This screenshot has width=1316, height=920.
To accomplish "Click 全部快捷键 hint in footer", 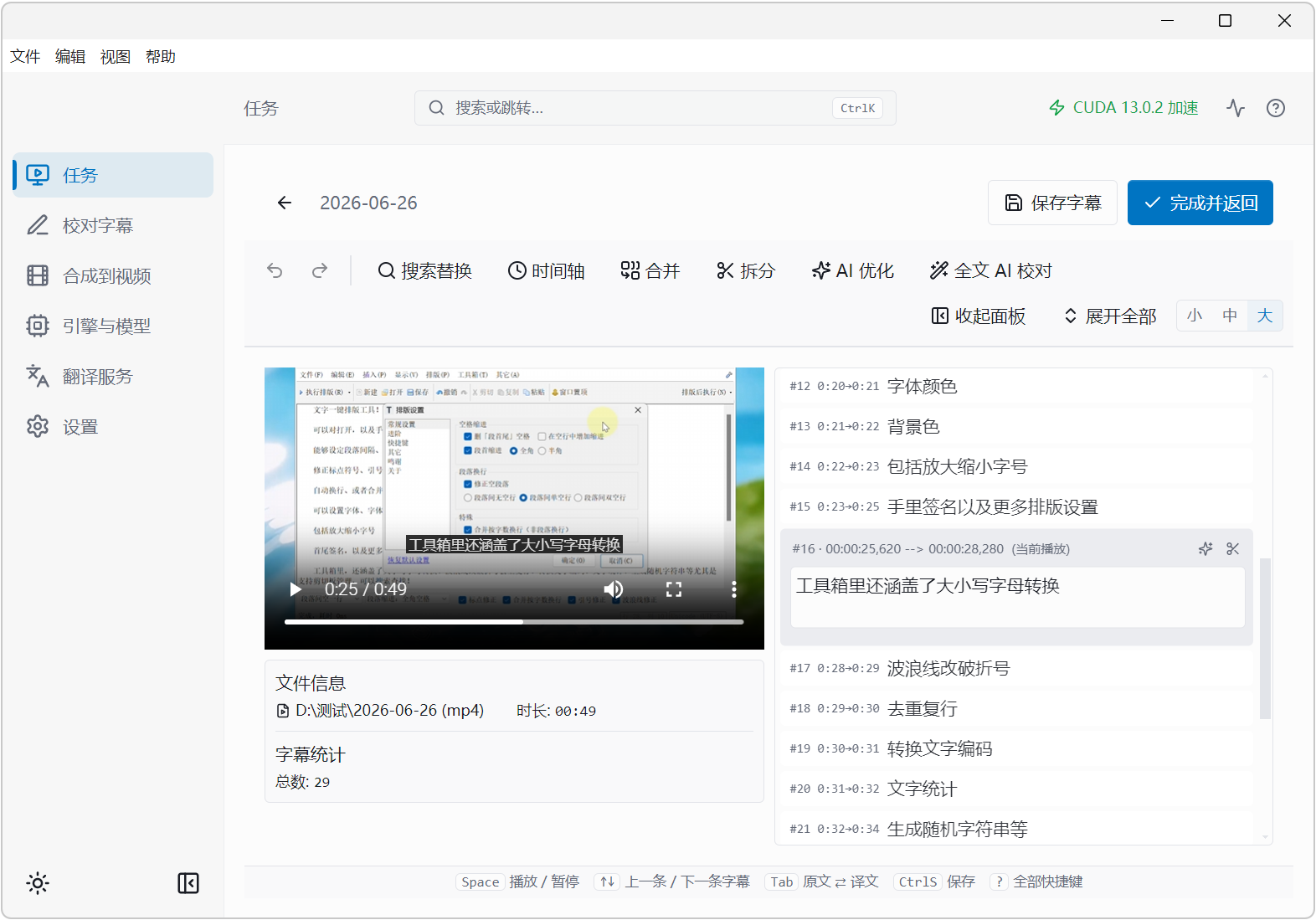I will click(x=1048, y=881).
